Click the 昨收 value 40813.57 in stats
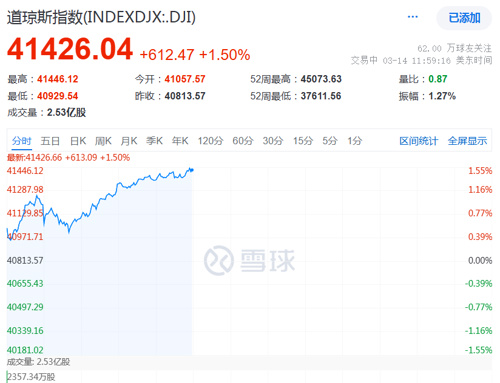This screenshot has width=500, height=383. [x=185, y=96]
